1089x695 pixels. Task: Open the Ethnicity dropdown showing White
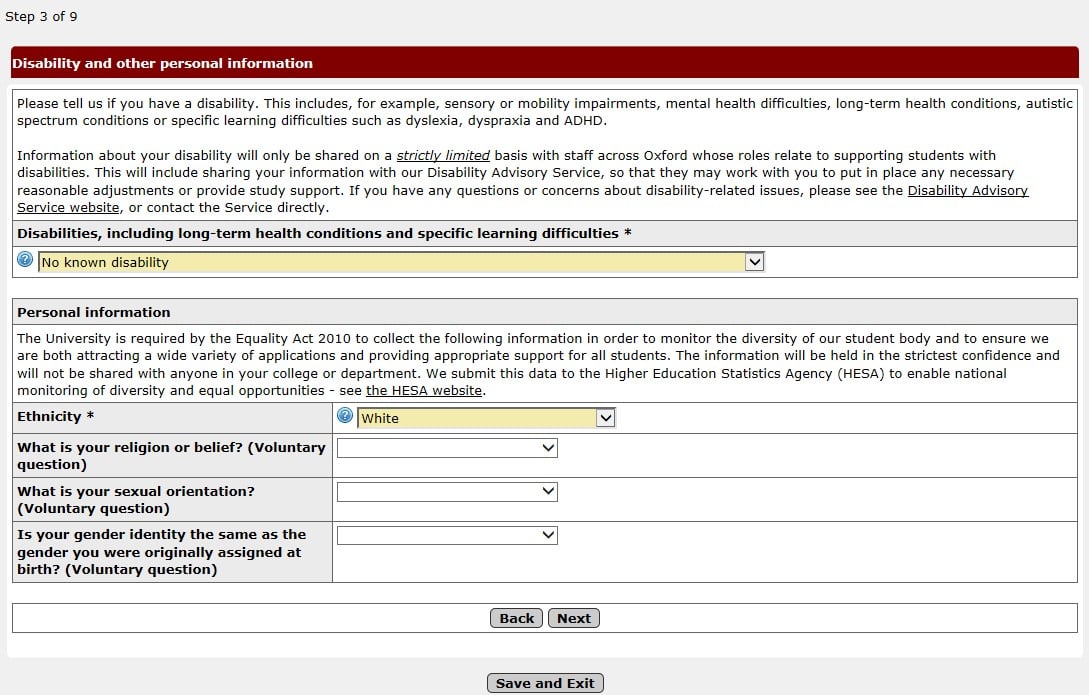[486, 418]
